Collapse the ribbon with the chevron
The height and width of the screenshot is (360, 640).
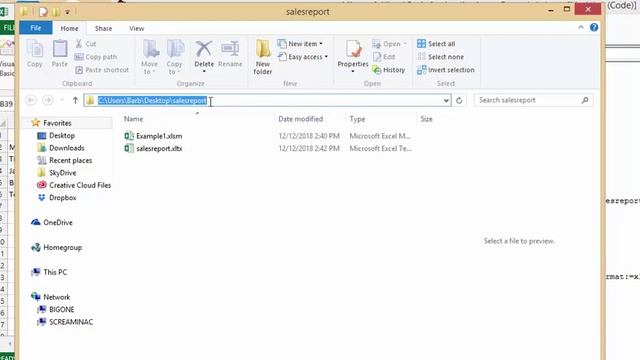click(581, 27)
